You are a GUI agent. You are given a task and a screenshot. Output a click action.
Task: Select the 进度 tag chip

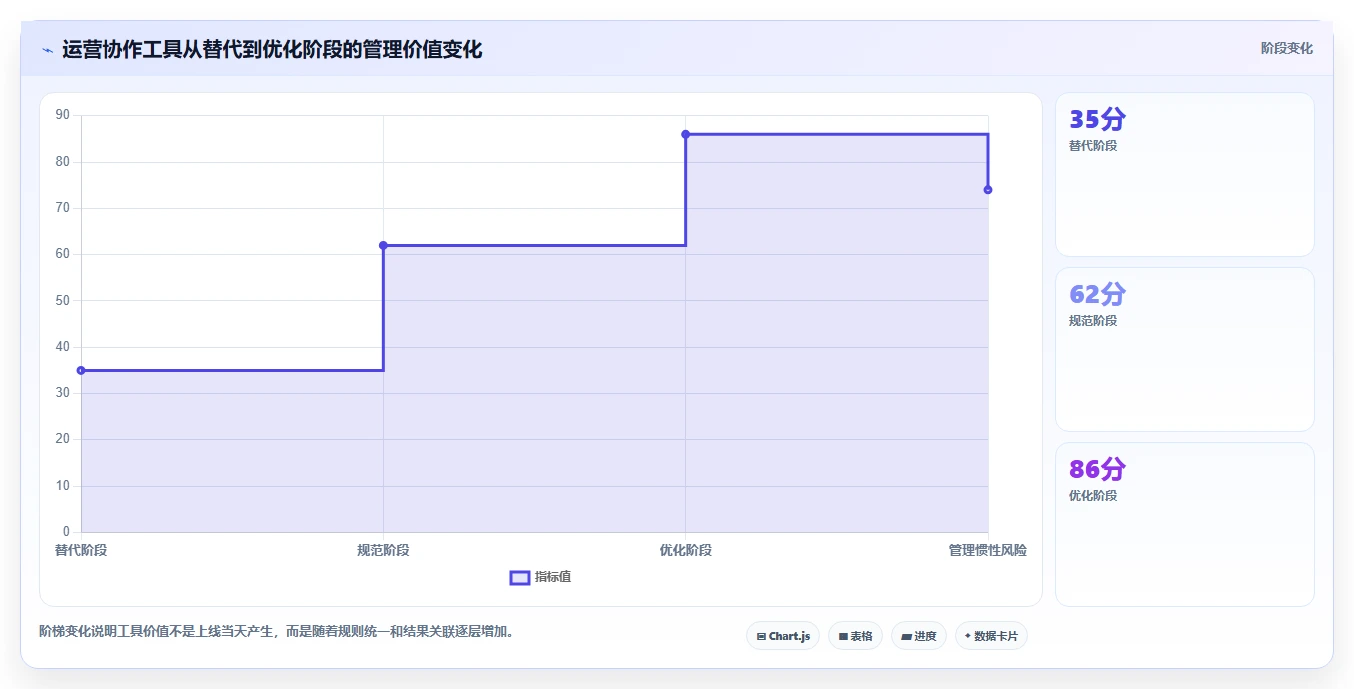919,636
